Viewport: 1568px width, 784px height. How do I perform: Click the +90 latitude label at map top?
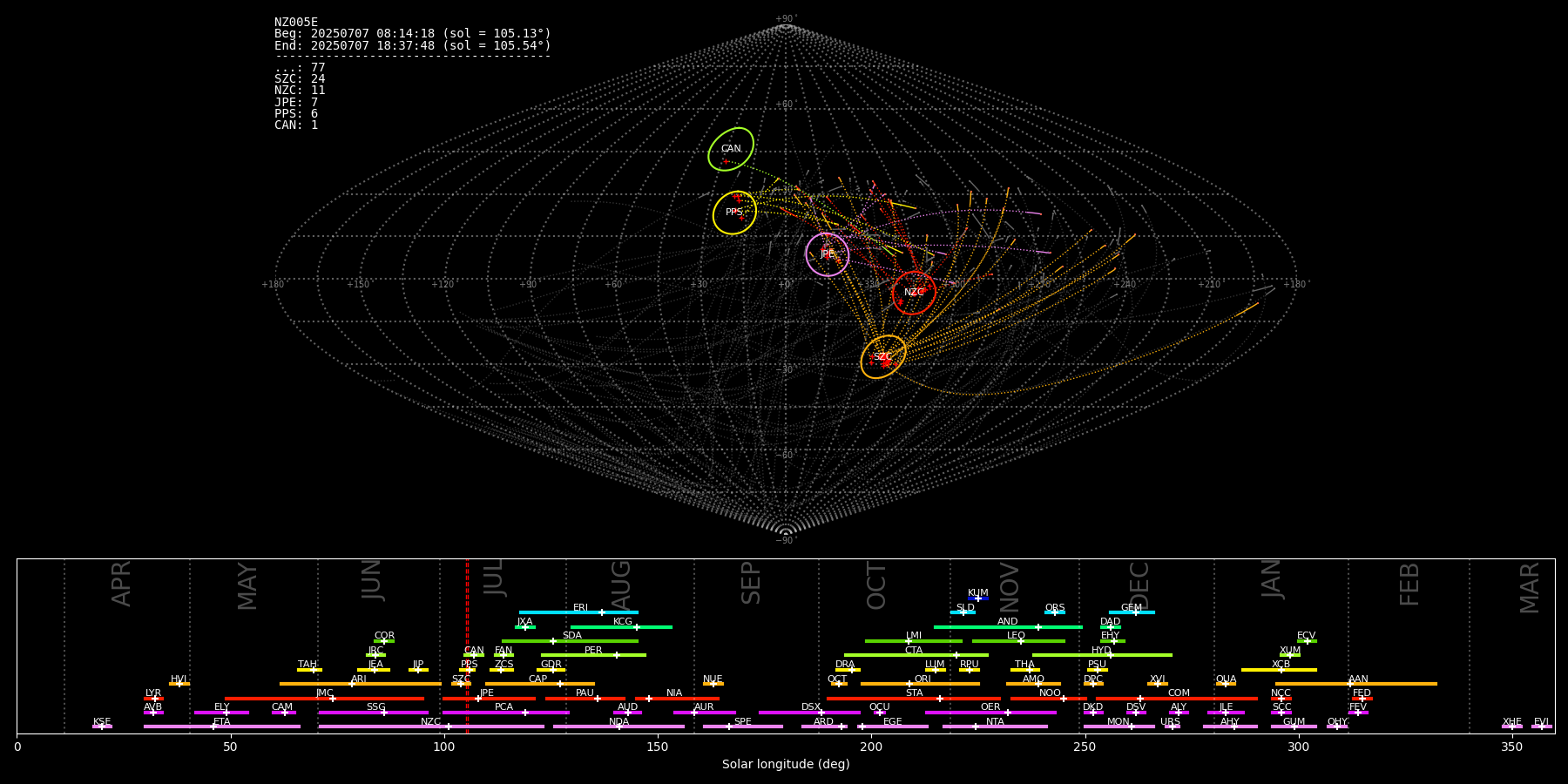point(785,19)
